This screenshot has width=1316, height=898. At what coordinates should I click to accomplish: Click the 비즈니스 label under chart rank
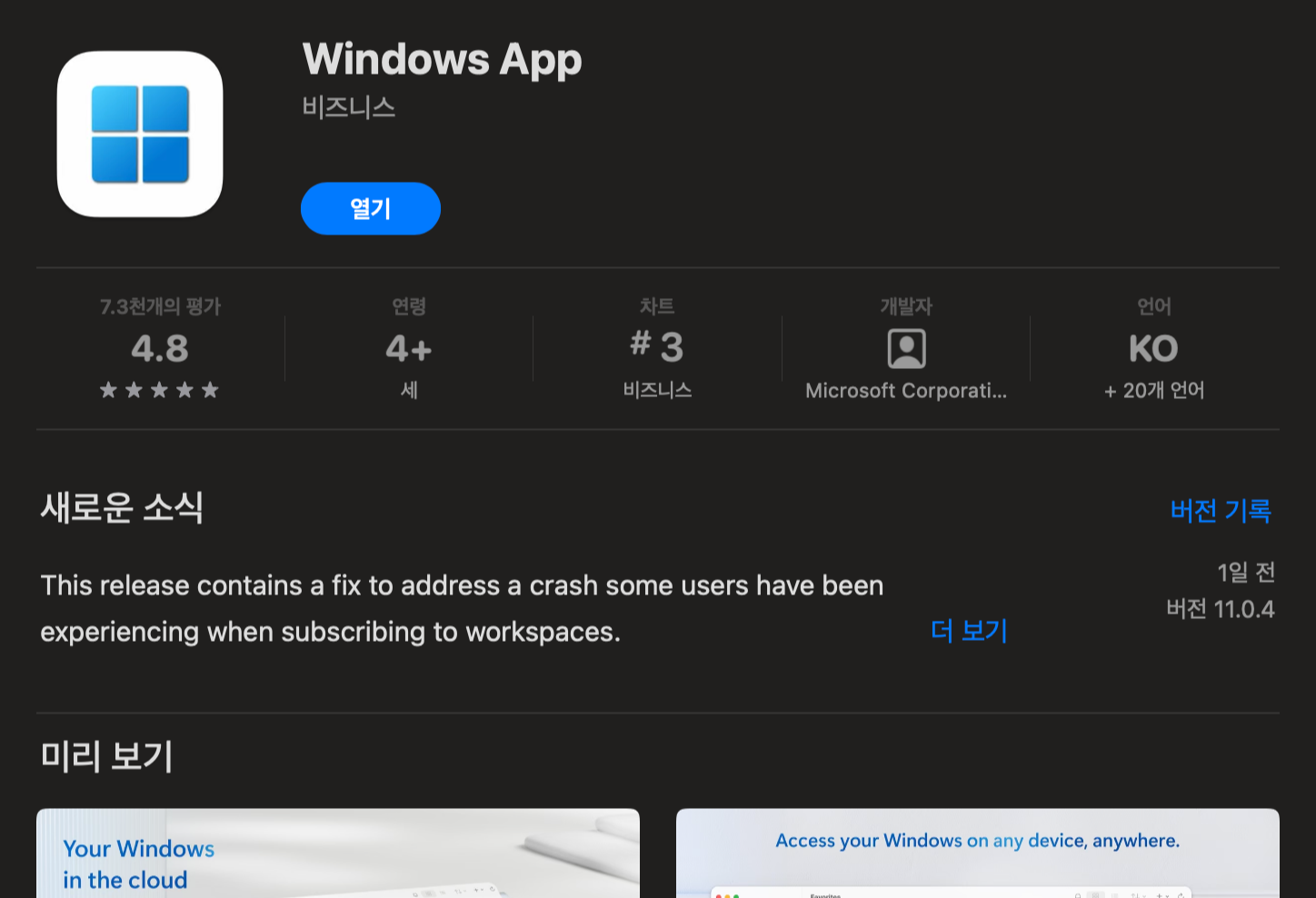coord(657,390)
